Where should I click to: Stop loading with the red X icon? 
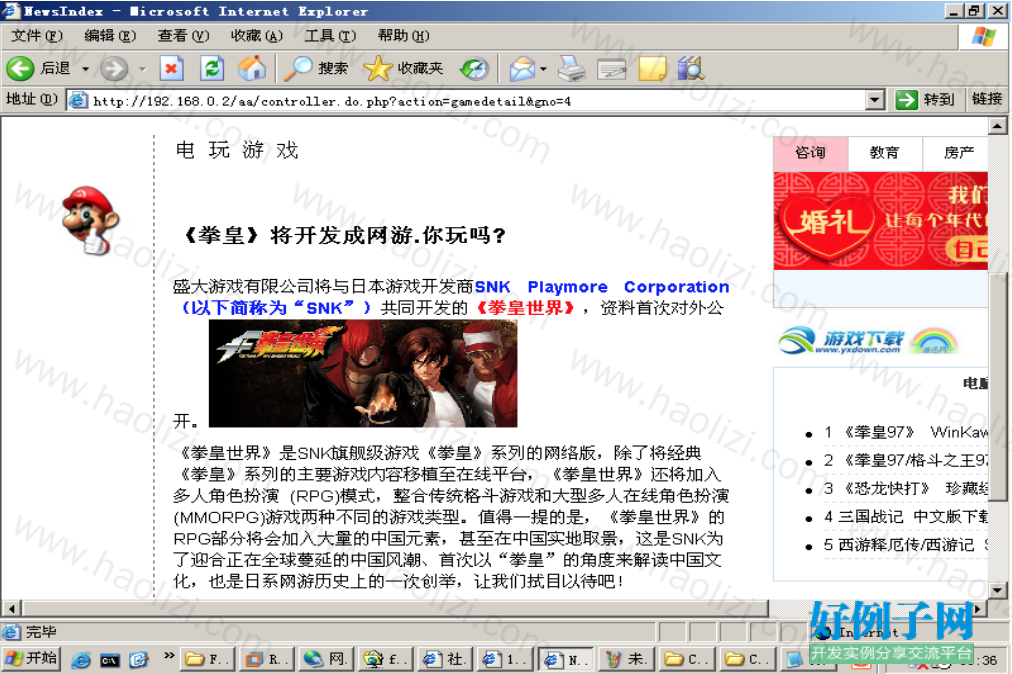click(x=172, y=68)
